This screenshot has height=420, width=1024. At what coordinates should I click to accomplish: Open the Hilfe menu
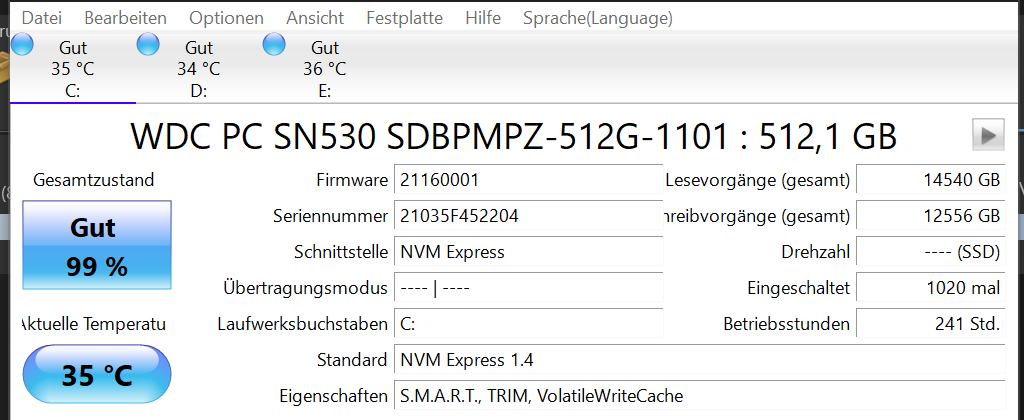coord(483,18)
